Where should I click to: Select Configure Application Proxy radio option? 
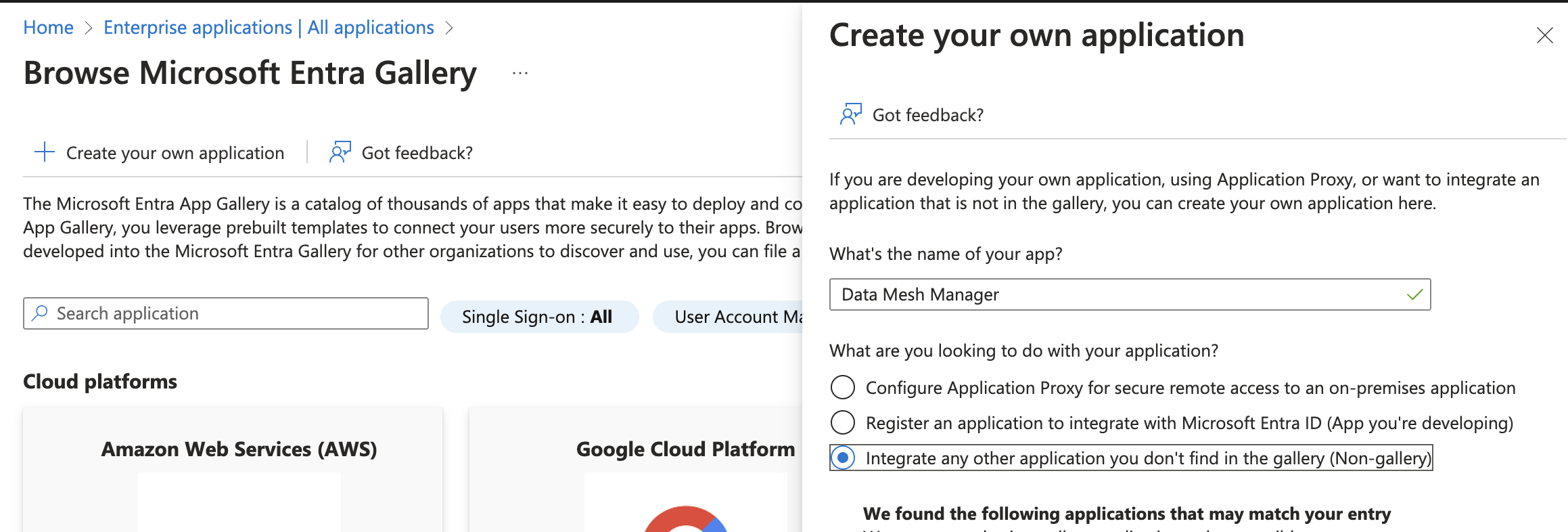tap(842, 388)
